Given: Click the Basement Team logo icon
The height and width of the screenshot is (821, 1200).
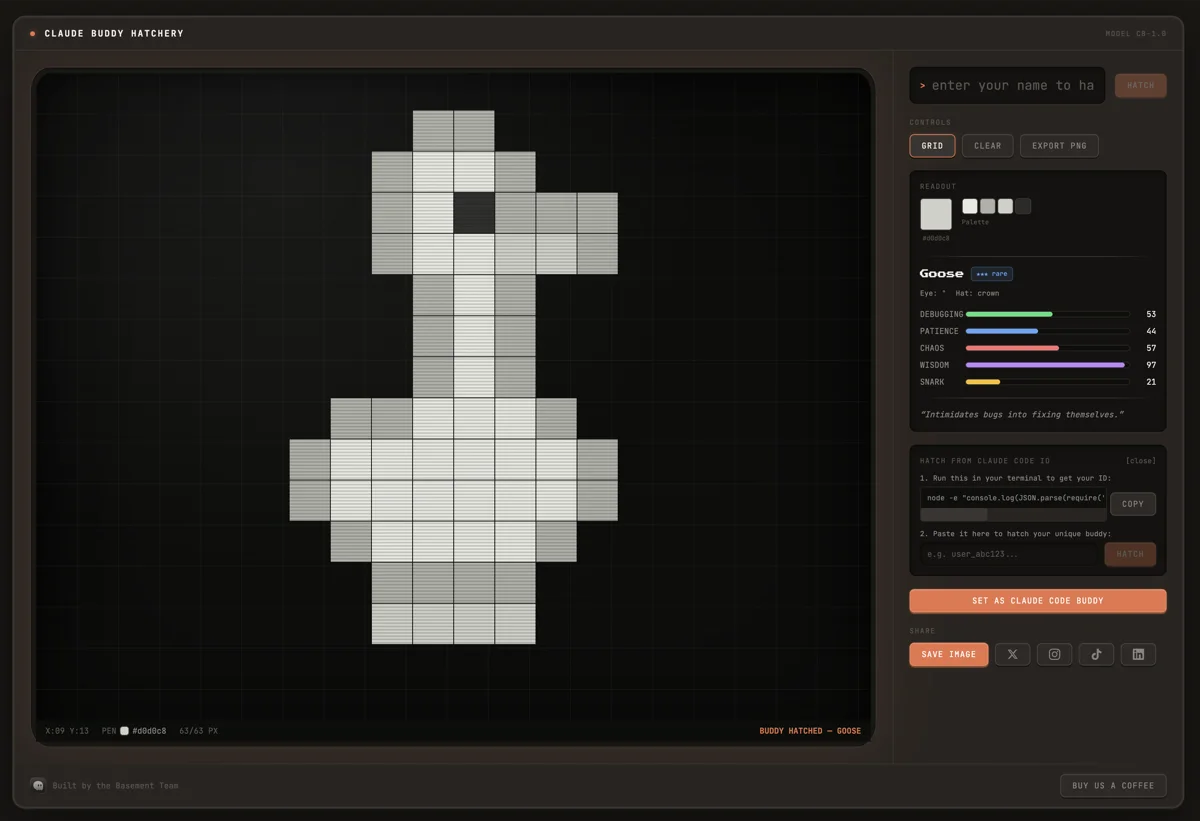Looking at the screenshot, I should click(38, 785).
